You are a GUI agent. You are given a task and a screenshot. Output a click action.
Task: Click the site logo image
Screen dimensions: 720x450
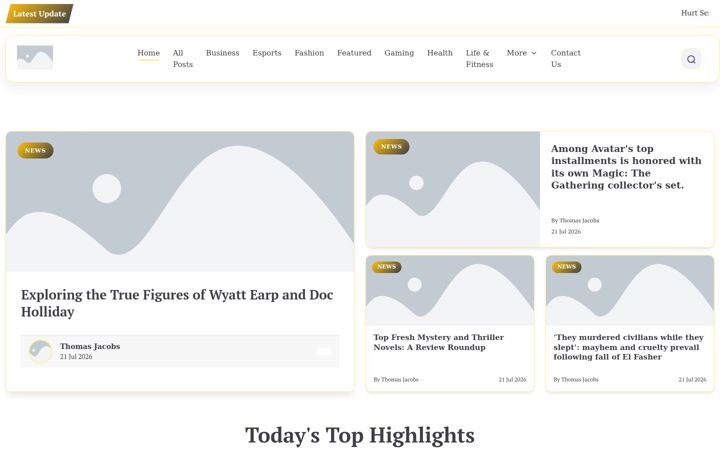[35, 57]
